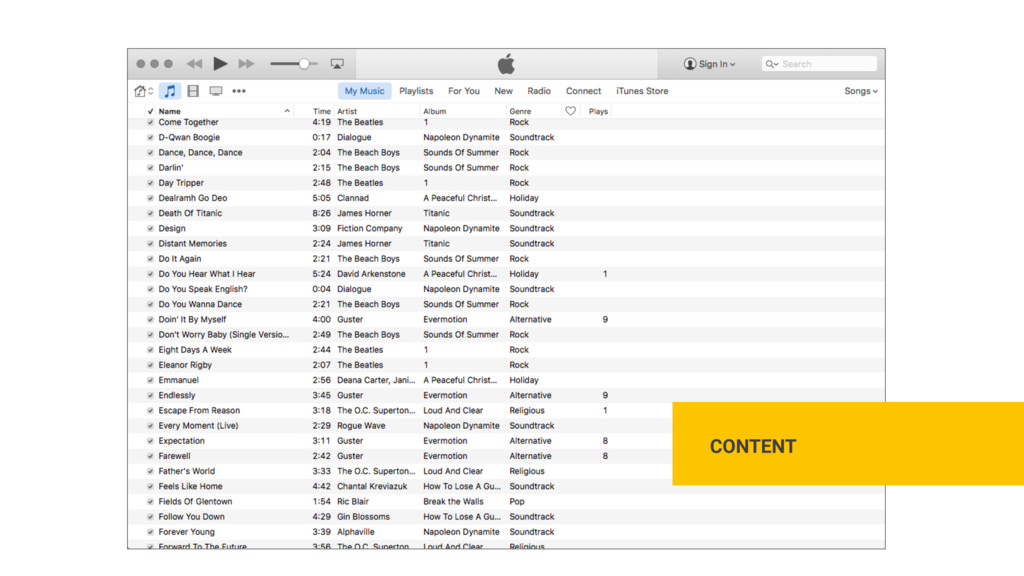The image size is (1024, 576).
Task: Start playback with the play button
Action: [x=220, y=63]
